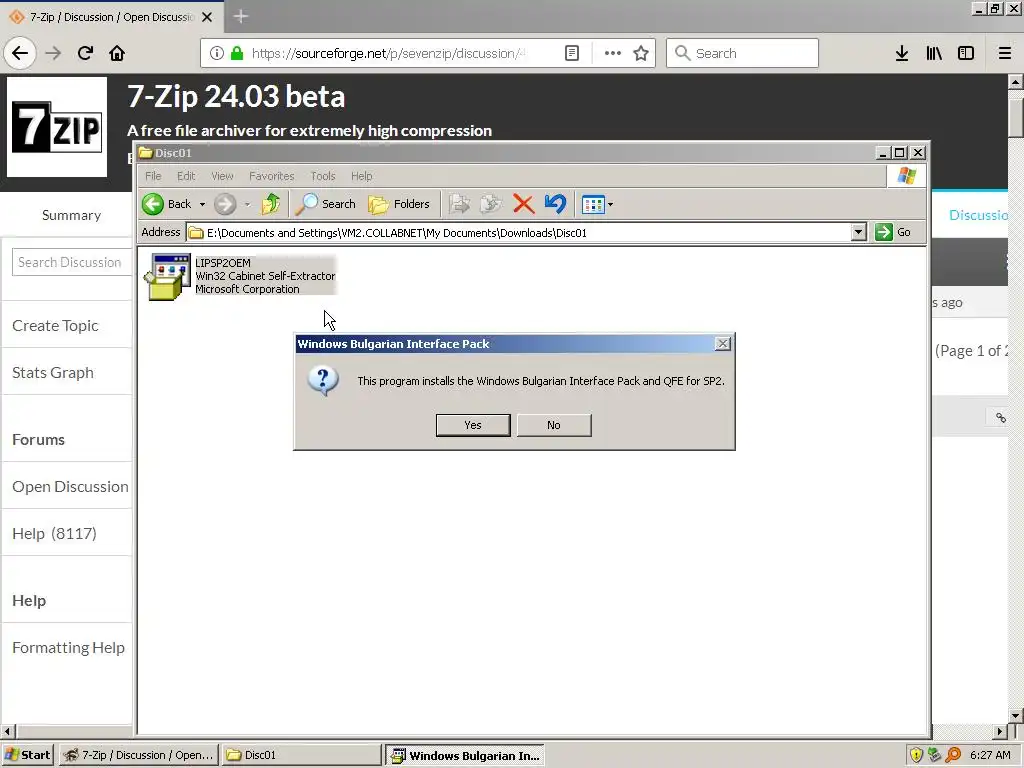Image resolution: width=1024 pixels, height=768 pixels.
Task: Click the Firefox home button
Action: (117, 53)
